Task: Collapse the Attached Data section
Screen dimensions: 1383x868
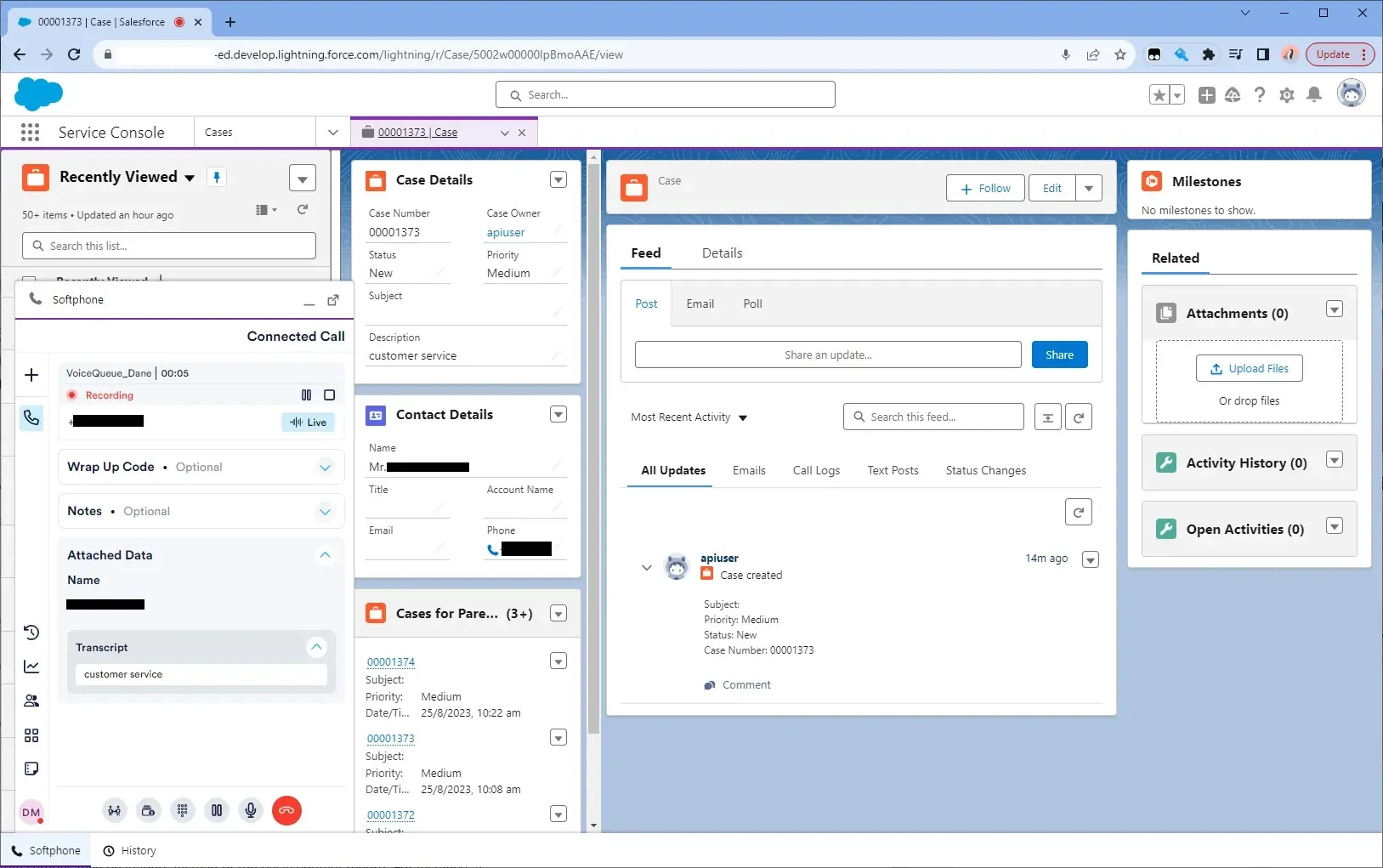Action: (325, 555)
